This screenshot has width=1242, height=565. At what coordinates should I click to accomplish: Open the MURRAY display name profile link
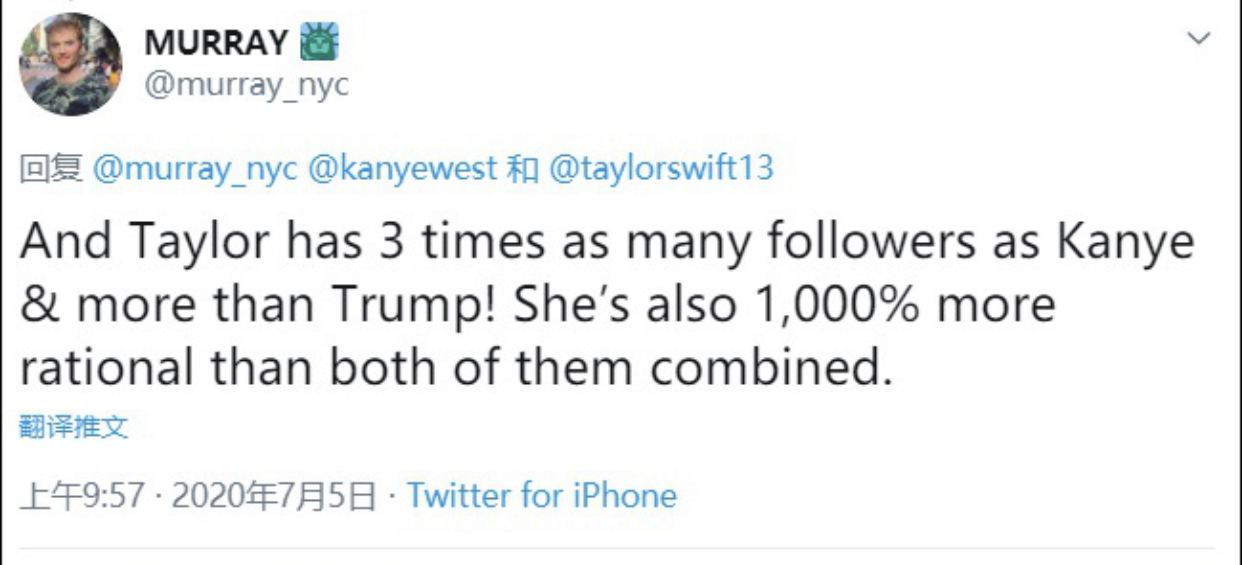click(x=216, y=42)
